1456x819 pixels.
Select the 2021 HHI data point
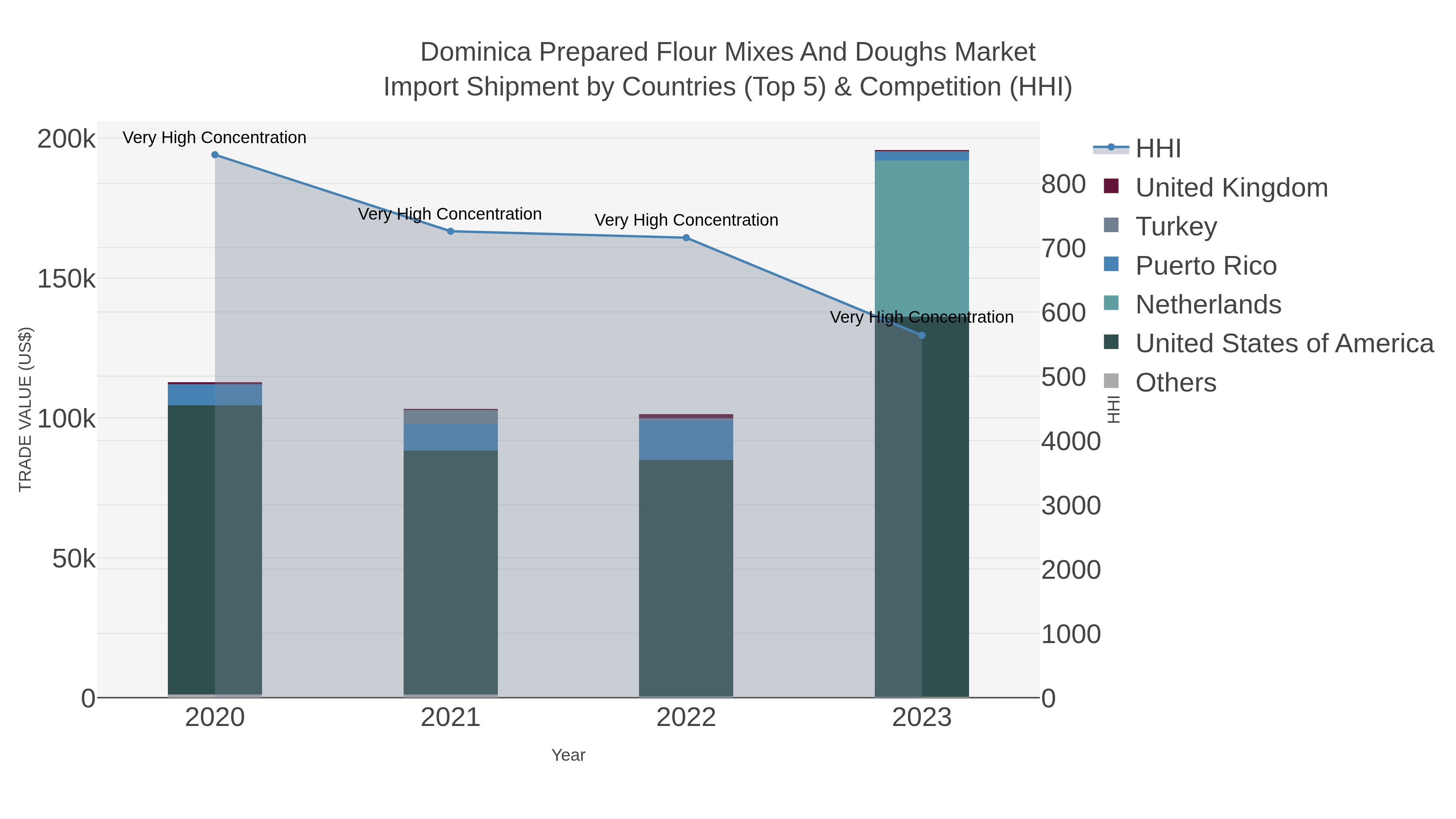point(451,231)
